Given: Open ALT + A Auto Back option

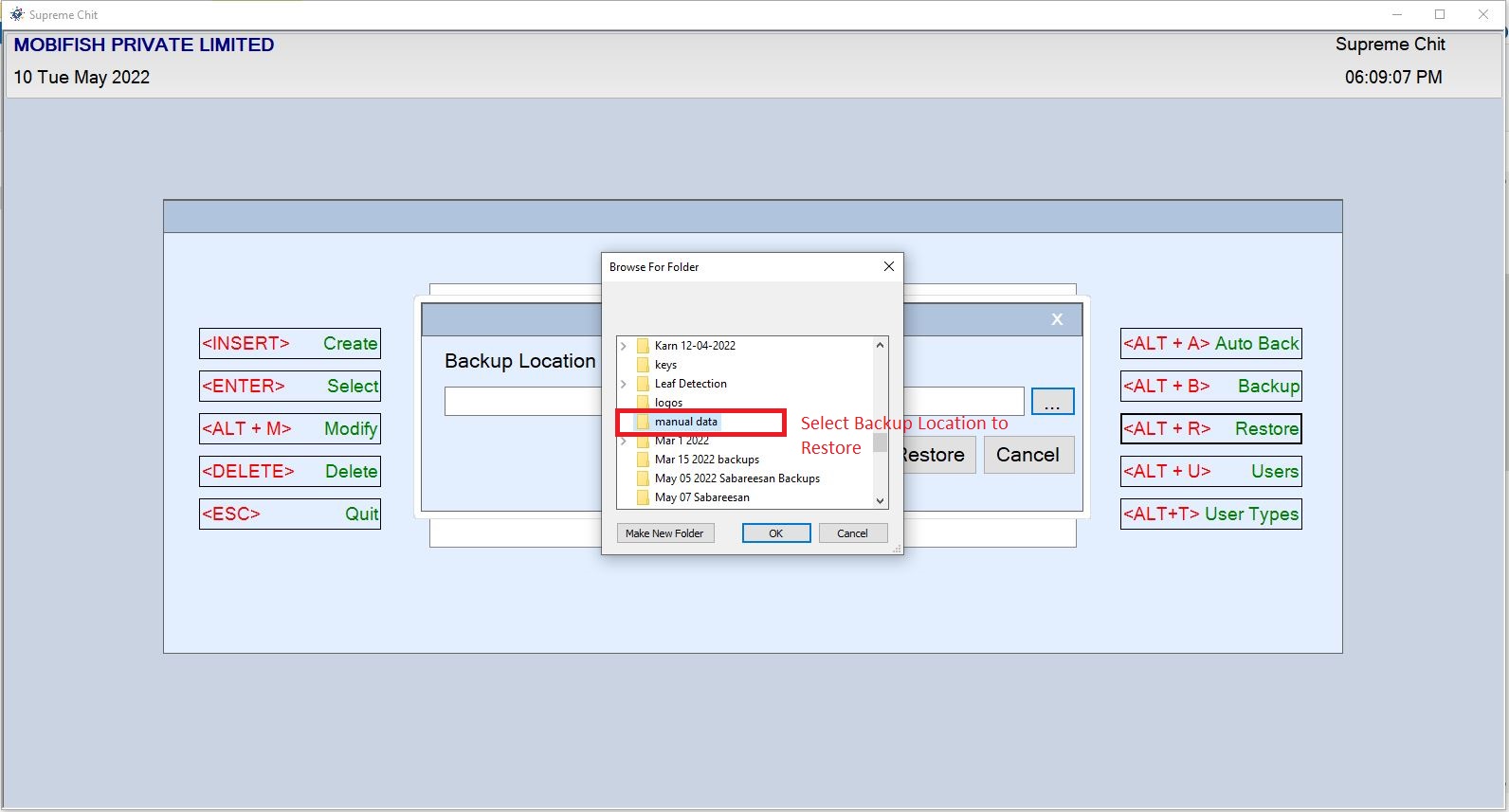Looking at the screenshot, I should [1210, 343].
